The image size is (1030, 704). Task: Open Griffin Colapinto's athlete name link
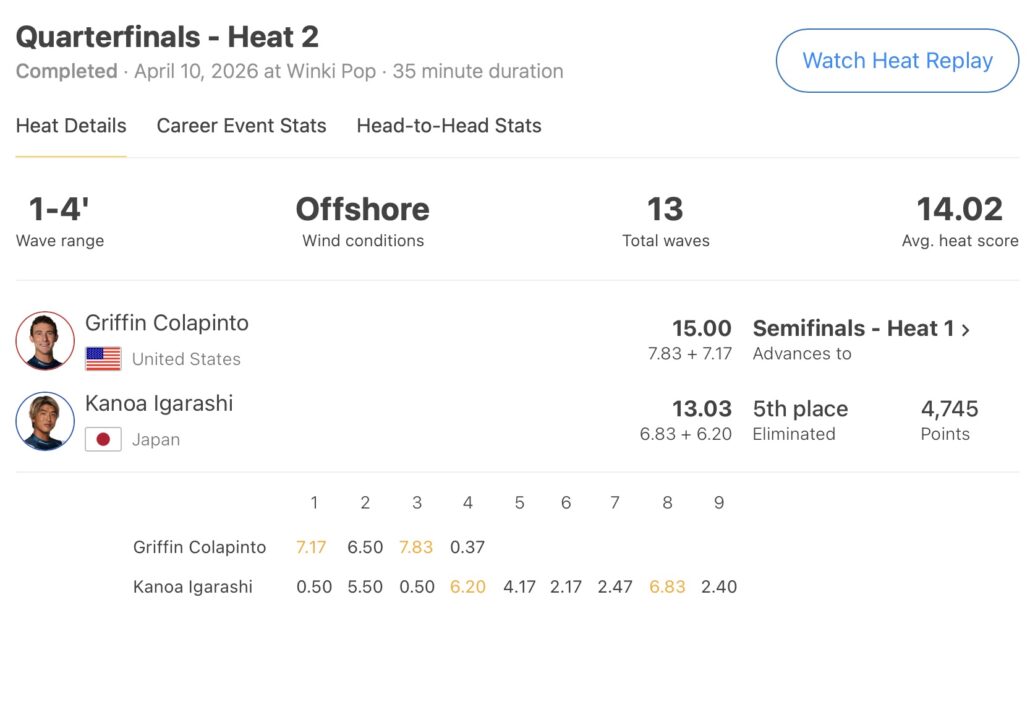pyautogui.click(x=167, y=323)
